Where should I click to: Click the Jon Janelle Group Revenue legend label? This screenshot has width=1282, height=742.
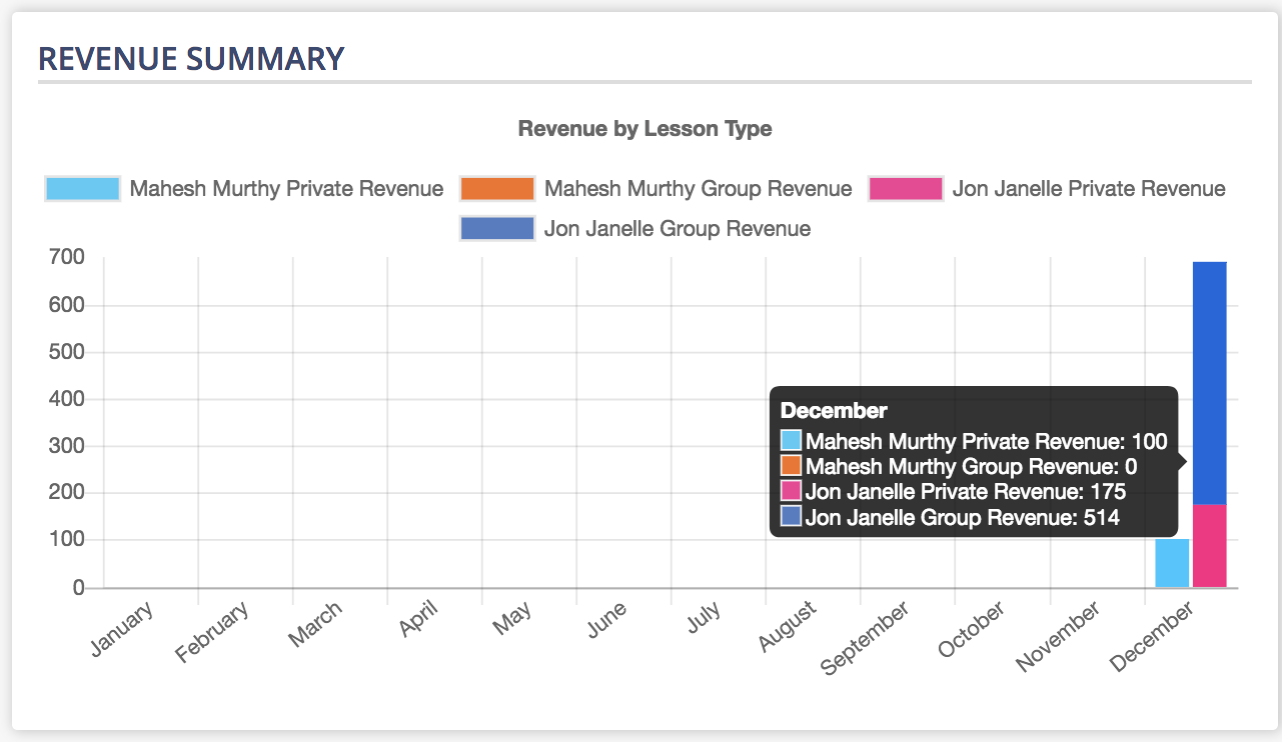[x=677, y=229]
